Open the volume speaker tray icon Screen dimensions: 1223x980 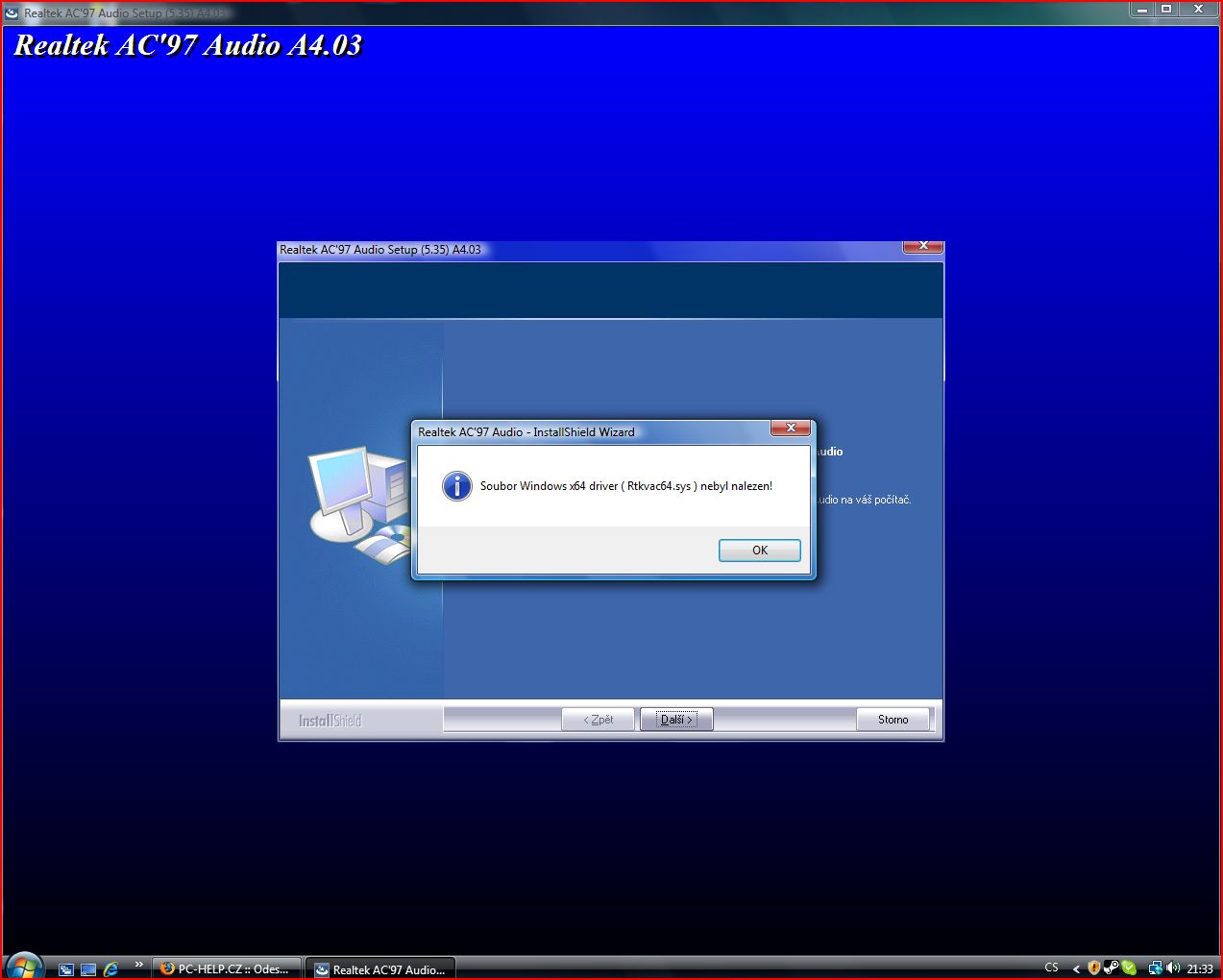point(1173,968)
